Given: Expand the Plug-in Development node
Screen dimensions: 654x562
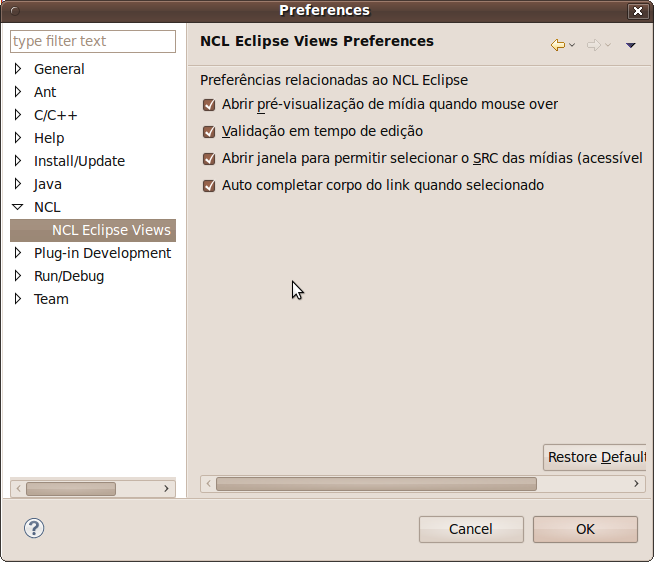Looking at the screenshot, I should 18,253.
